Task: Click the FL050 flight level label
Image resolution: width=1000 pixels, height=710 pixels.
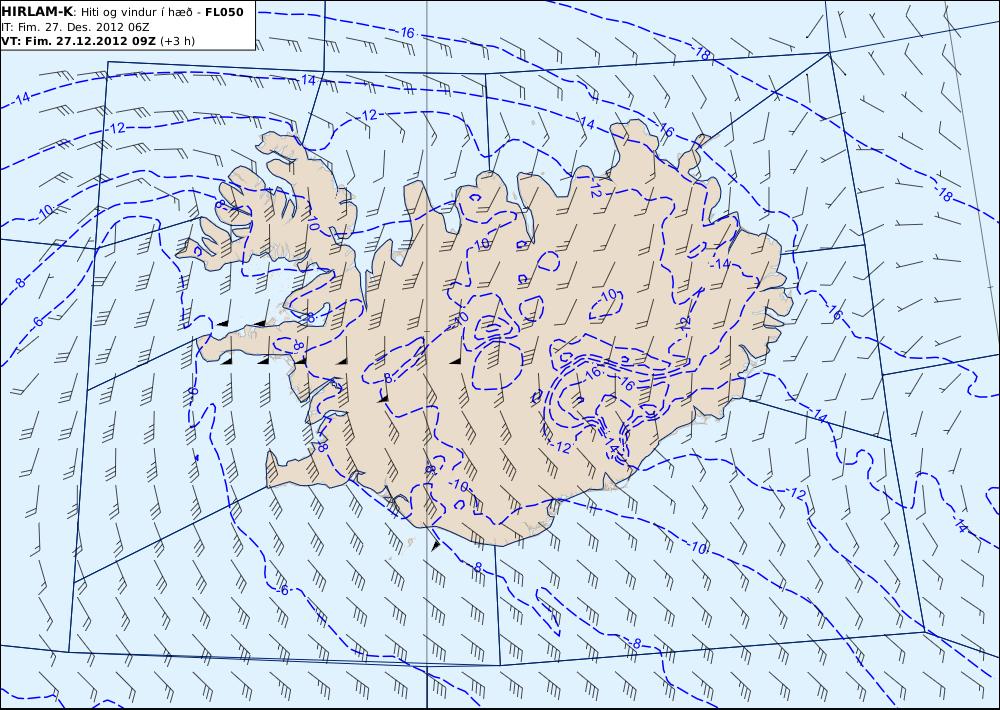Action: coord(224,11)
